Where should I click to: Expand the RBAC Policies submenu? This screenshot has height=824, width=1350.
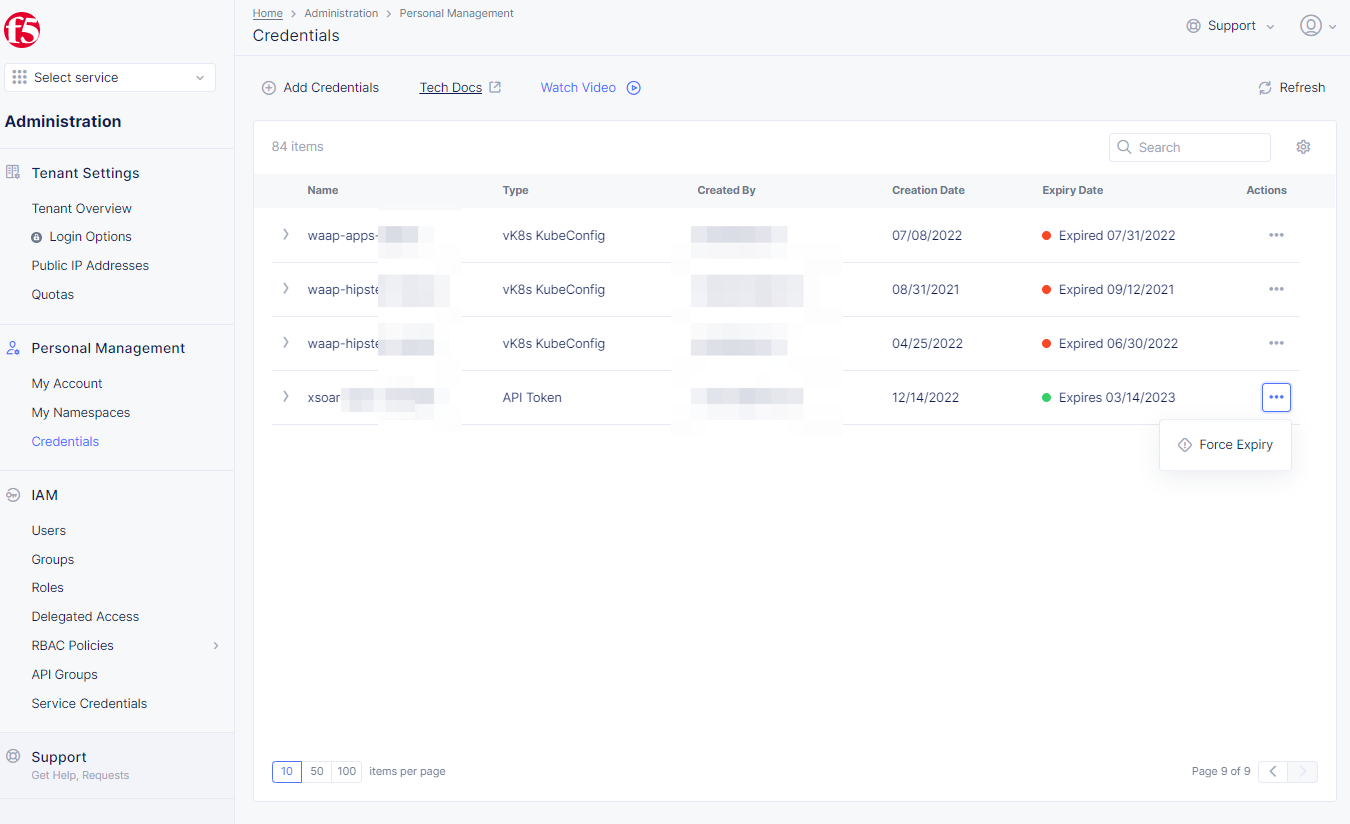[216, 645]
